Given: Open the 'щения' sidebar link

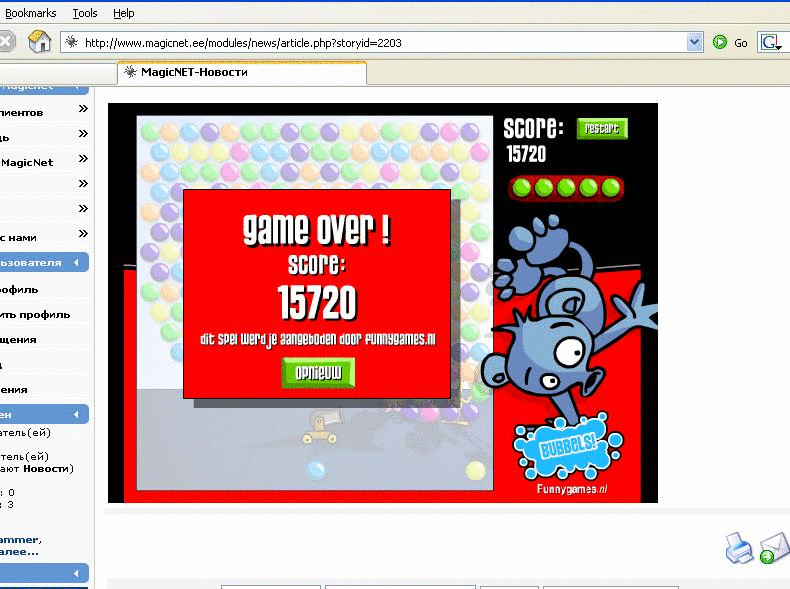Looking at the screenshot, I should click(x=18, y=340).
